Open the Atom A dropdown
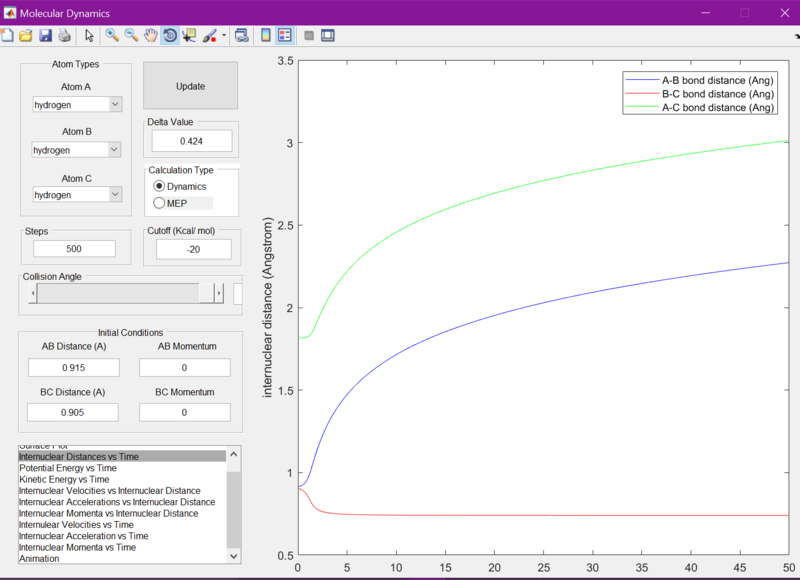This screenshot has height=580, width=800. [x=78, y=105]
